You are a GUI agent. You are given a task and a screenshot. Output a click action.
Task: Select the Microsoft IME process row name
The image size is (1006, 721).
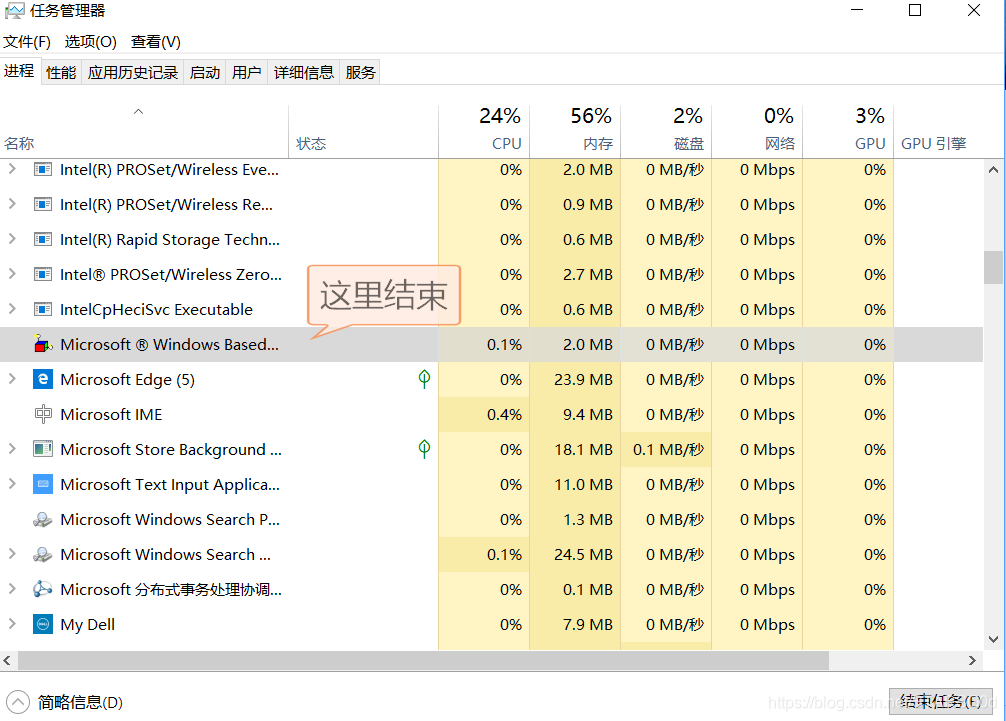tap(111, 415)
